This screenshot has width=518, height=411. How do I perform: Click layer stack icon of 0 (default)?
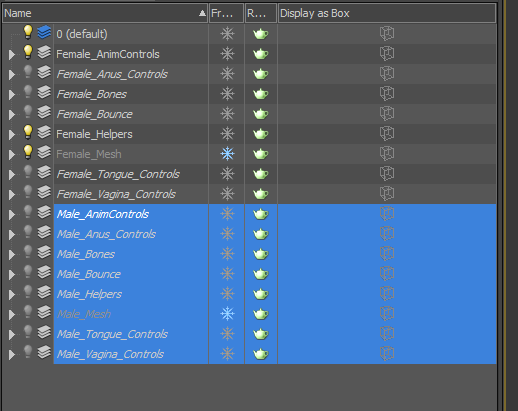click(44, 32)
